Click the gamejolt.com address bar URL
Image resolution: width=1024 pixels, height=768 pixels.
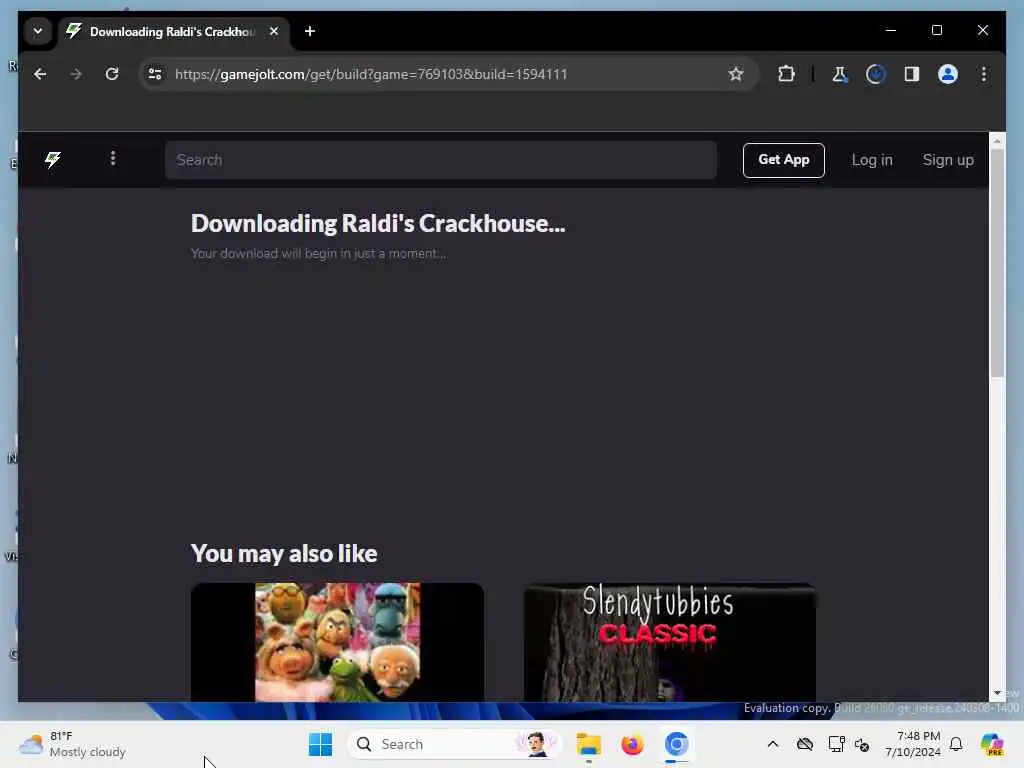pyautogui.click(x=371, y=74)
